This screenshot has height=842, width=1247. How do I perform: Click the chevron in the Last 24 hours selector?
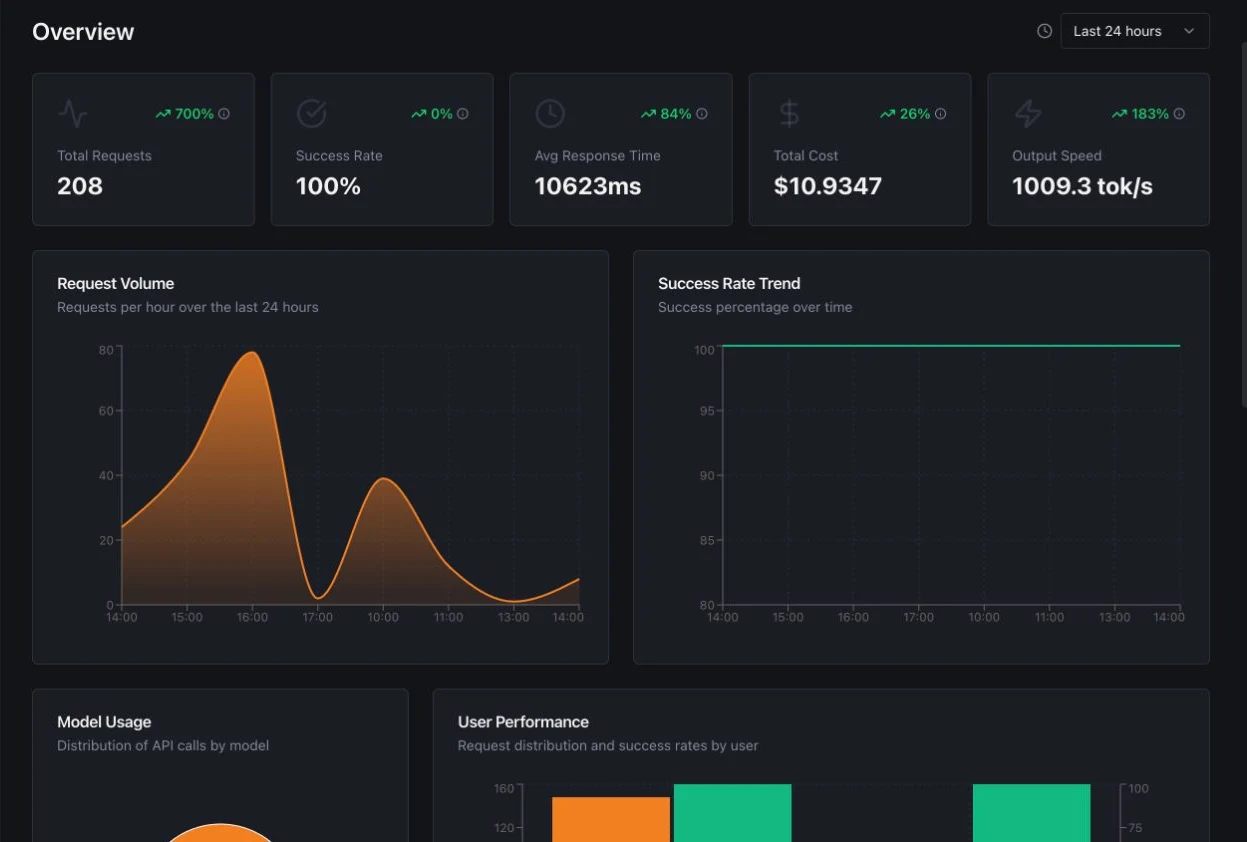pyautogui.click(x=1189, y=31)
